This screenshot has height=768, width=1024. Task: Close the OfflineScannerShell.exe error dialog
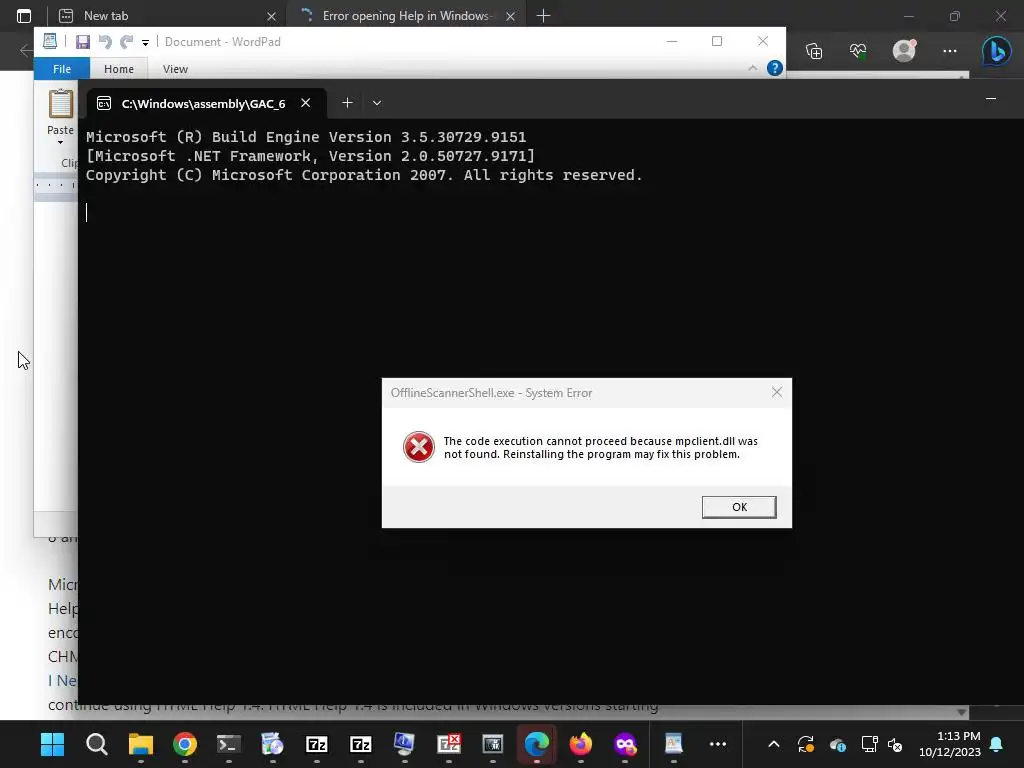pos(776,392)
